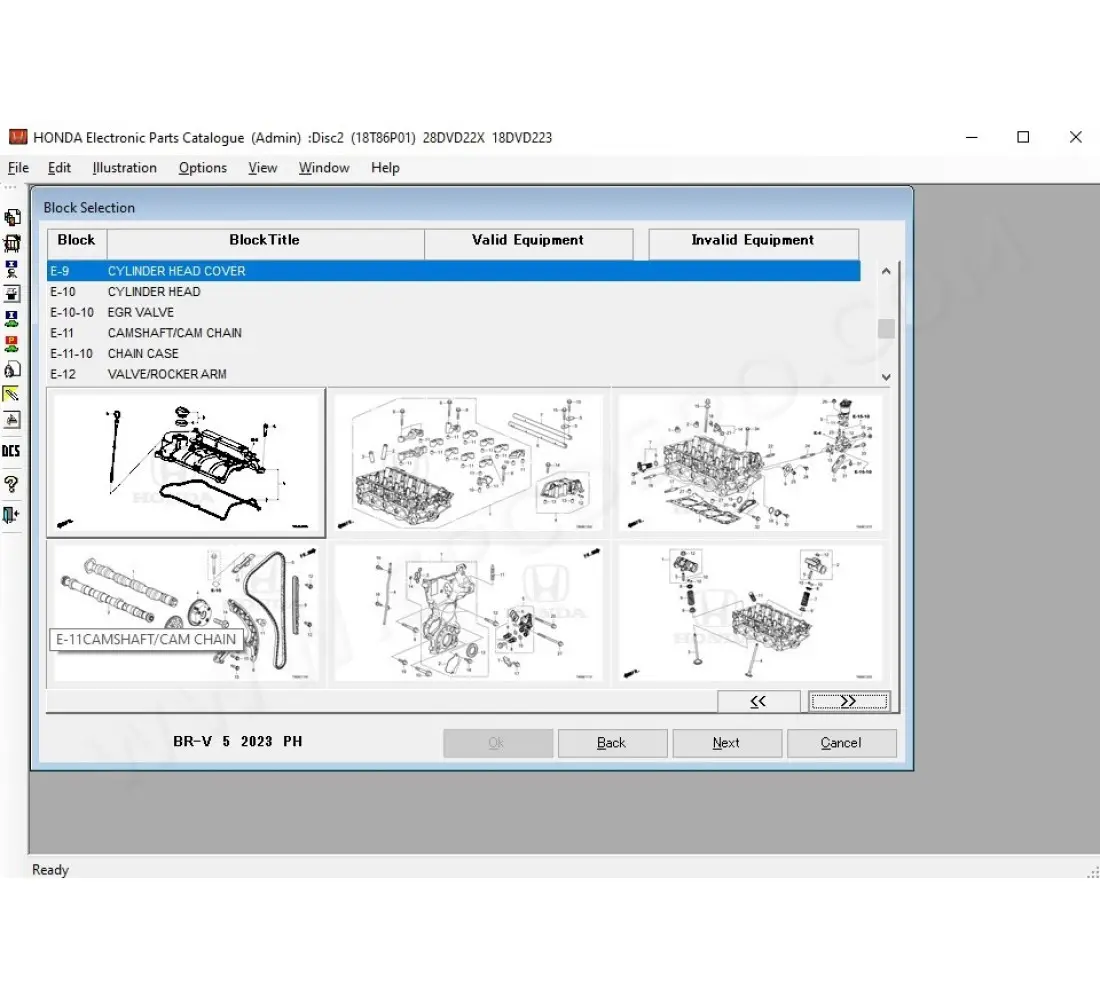Click the Block column header
The image size is (1100, 1000).
coord(76,243)
